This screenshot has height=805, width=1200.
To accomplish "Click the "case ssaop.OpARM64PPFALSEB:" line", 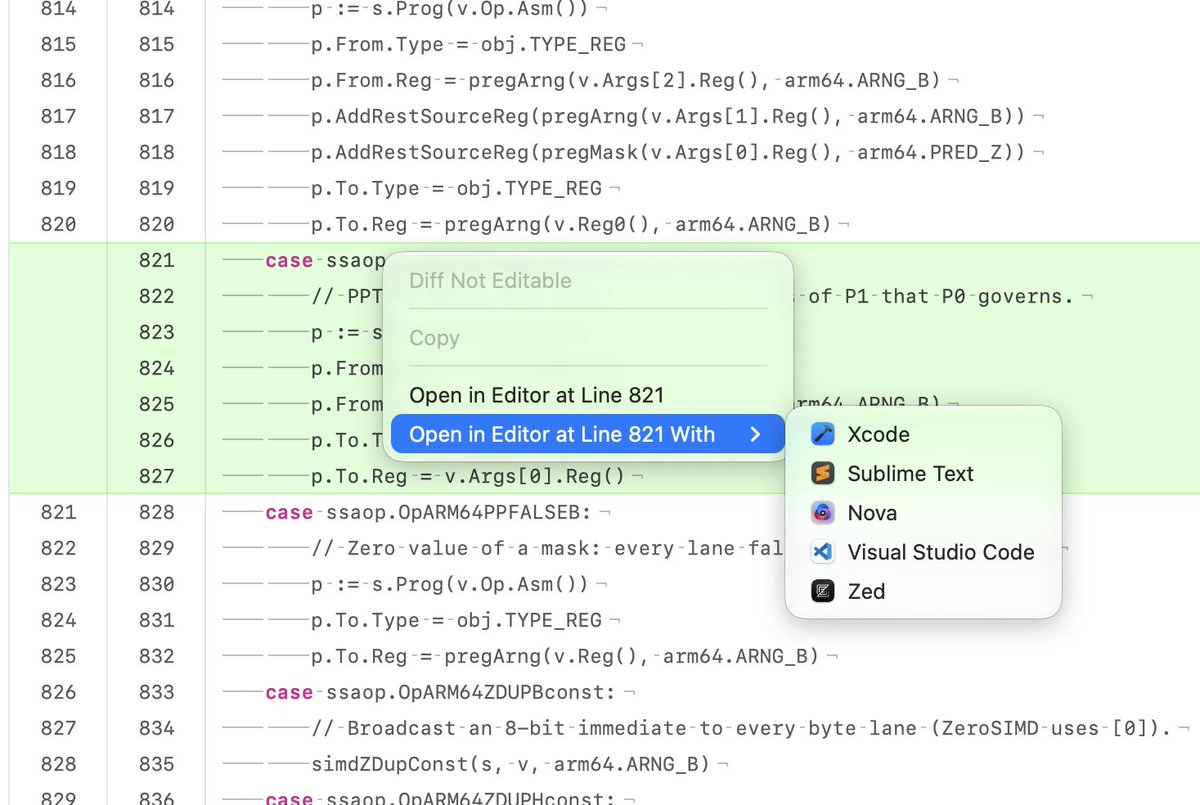I will coord(429,512).
